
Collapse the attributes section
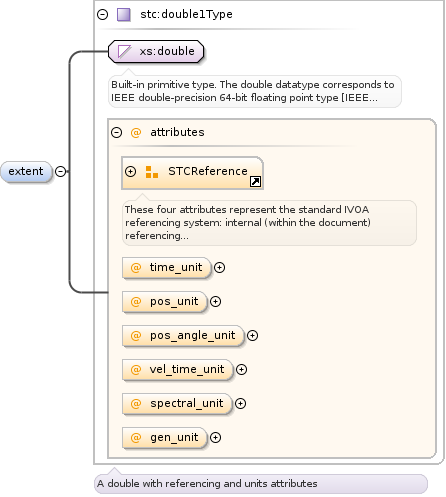[116, 133]
